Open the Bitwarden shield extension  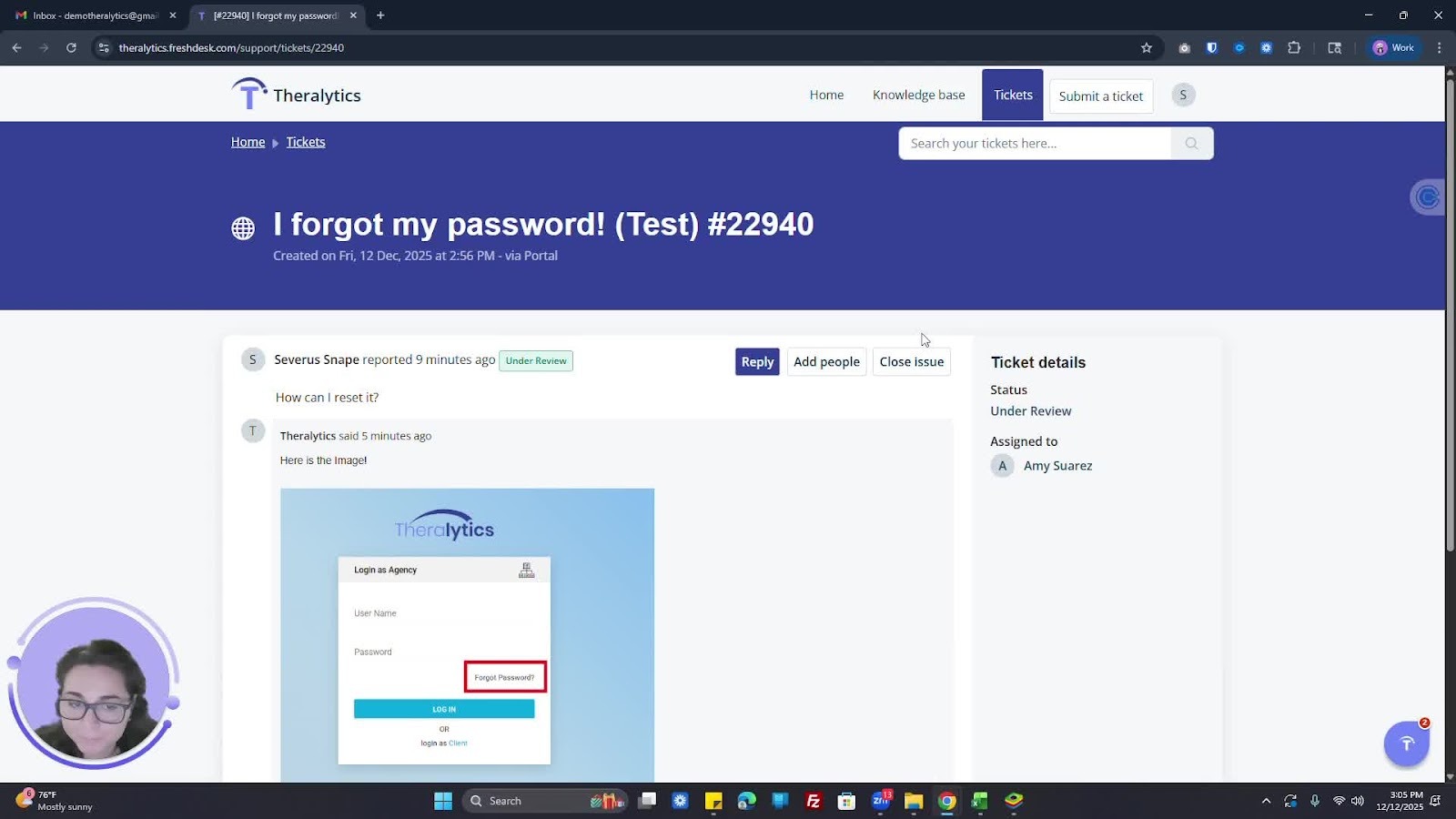pos(1211,47)
